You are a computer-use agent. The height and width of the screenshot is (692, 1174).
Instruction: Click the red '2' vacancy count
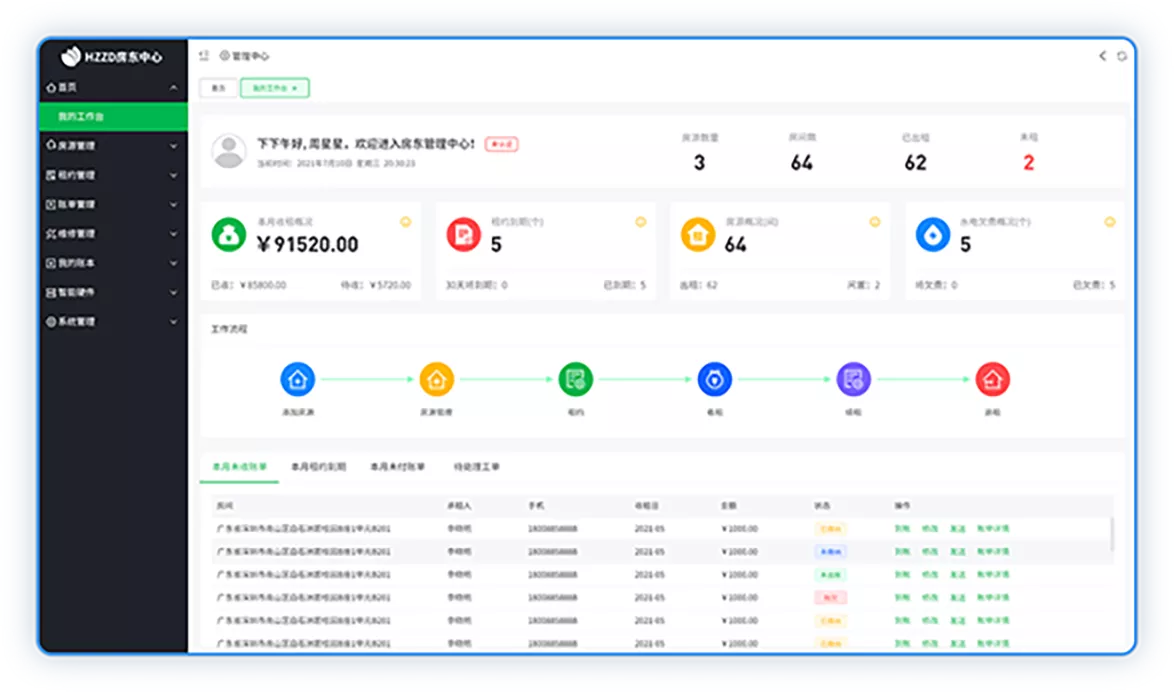pos(1029,163)
